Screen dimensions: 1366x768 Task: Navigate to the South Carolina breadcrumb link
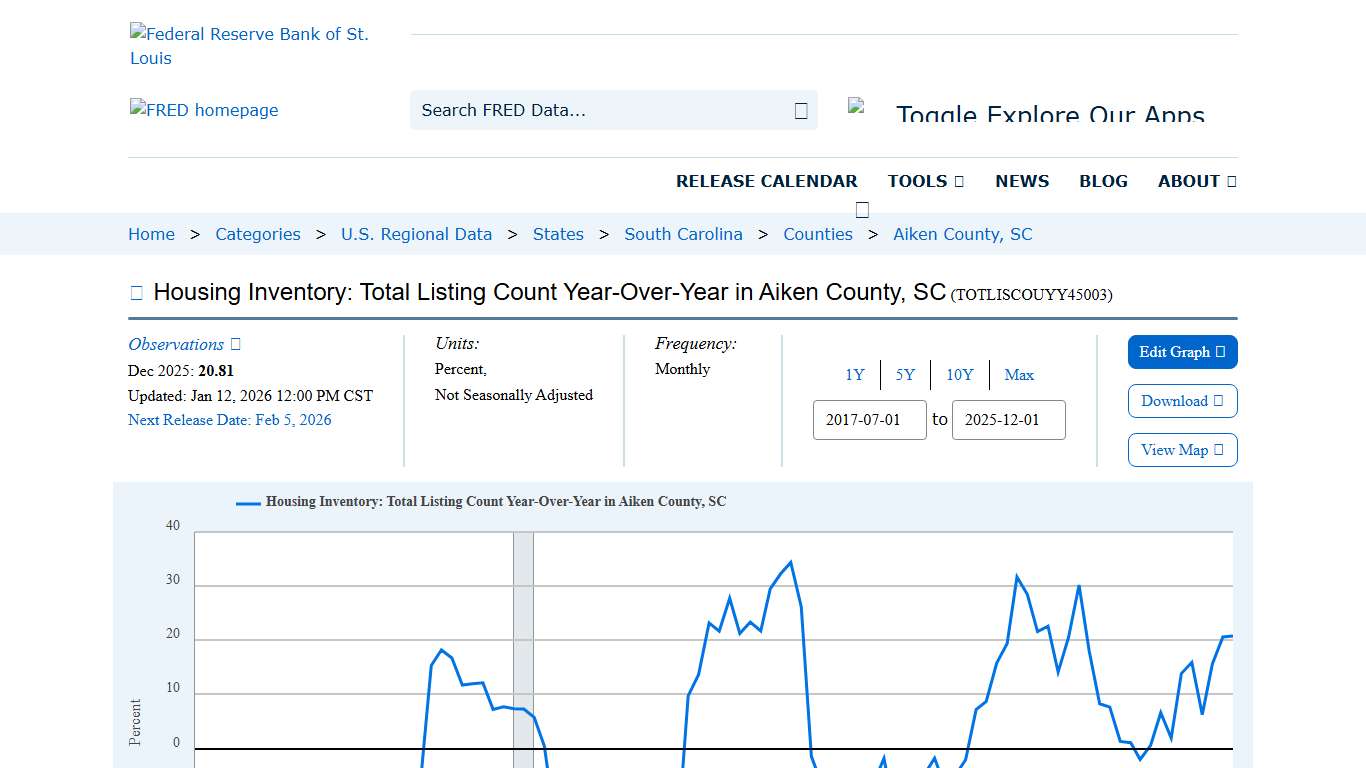684,234
